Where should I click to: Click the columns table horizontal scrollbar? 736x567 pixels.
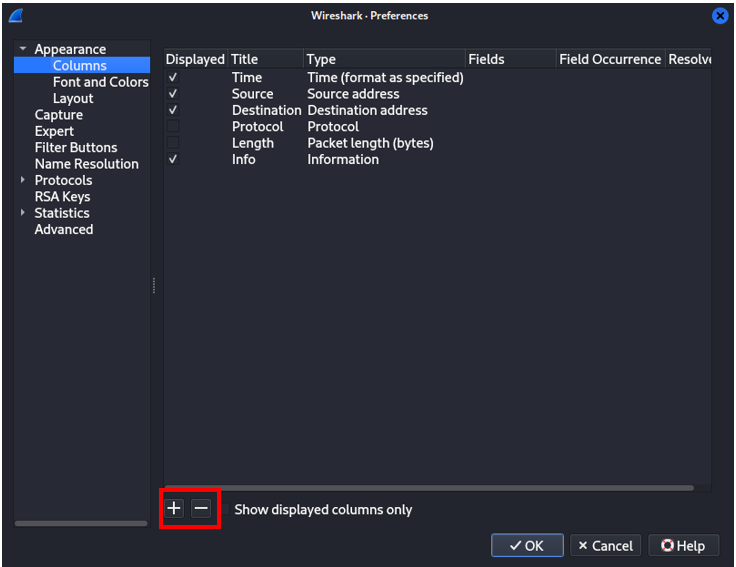tap(429, 488)
